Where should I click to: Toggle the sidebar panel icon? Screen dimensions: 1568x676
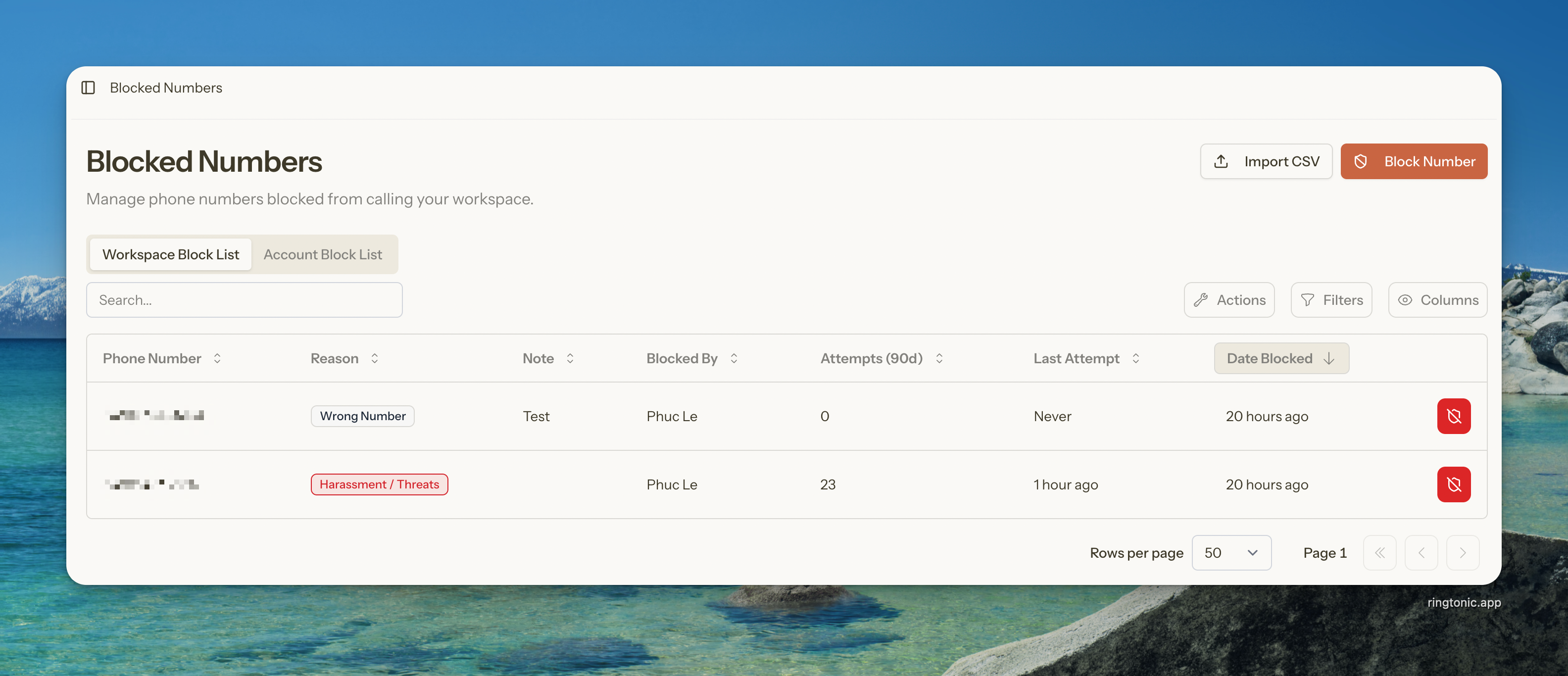[x=88, y=88]
